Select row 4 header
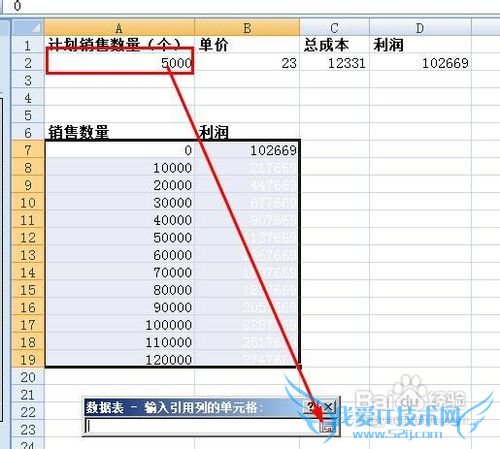The height and width of the screenshot is (449, 500). (28, 98)
